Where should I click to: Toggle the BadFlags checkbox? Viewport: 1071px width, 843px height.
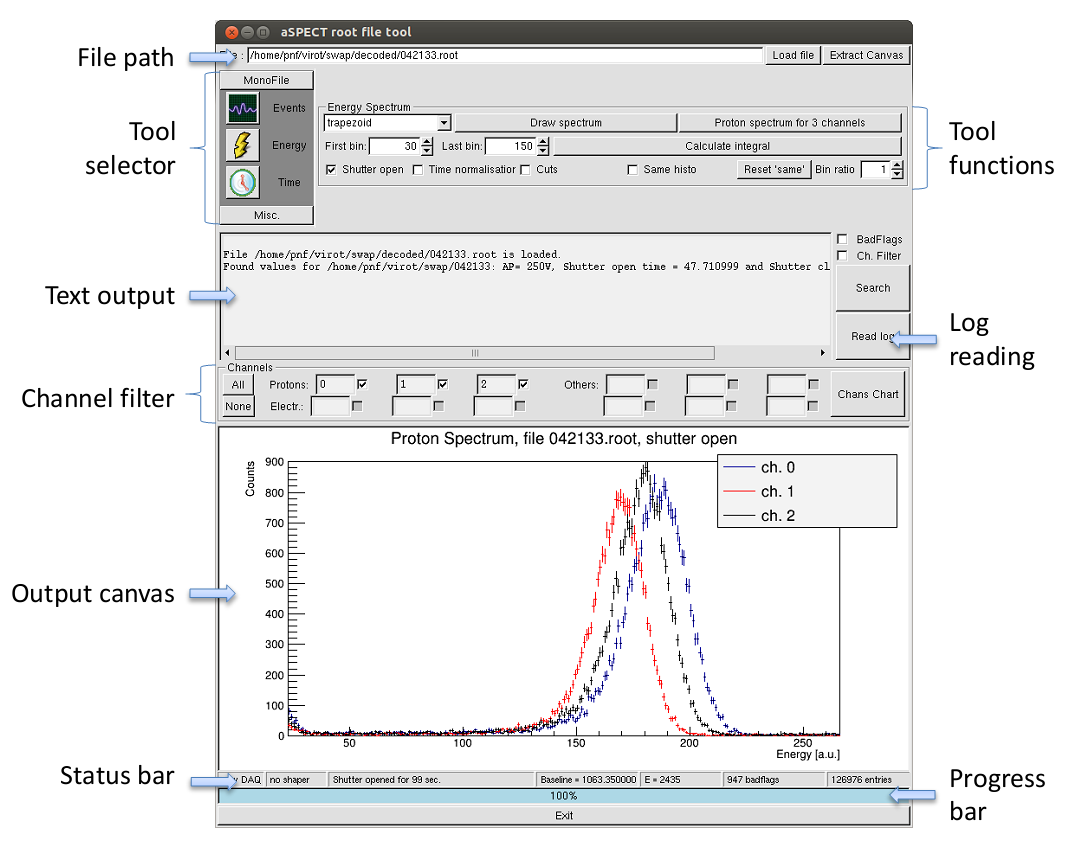tap(842, 240)
